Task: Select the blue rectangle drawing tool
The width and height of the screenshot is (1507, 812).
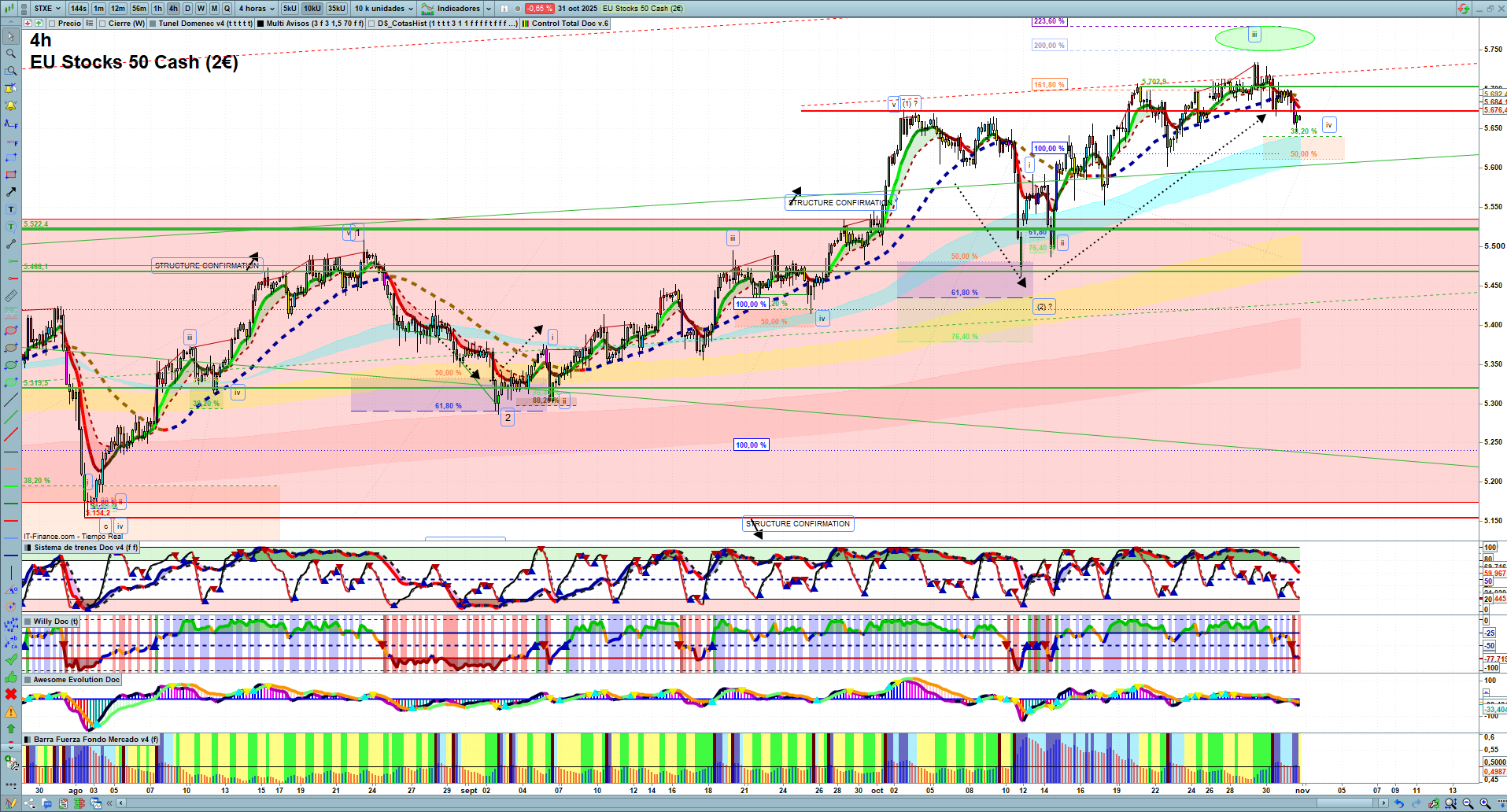Action: tap(11, 157)
